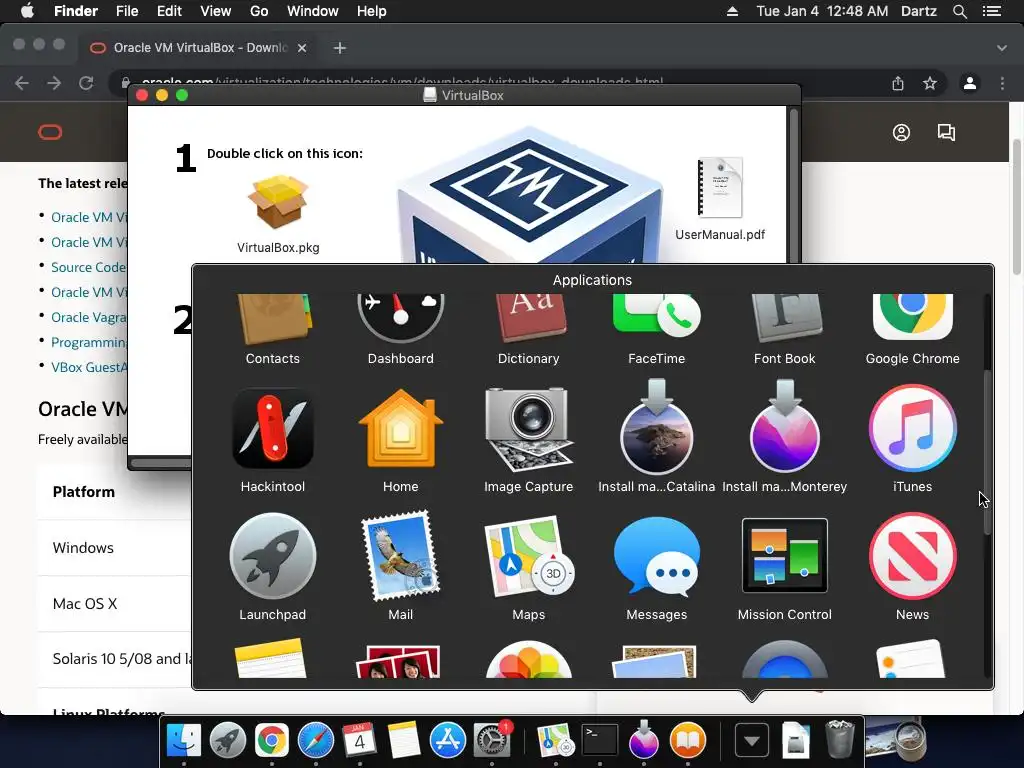The image size is (1024, 768).
Task: Click Oracle account icon on webpage
Action: click(x=901, y=133)
